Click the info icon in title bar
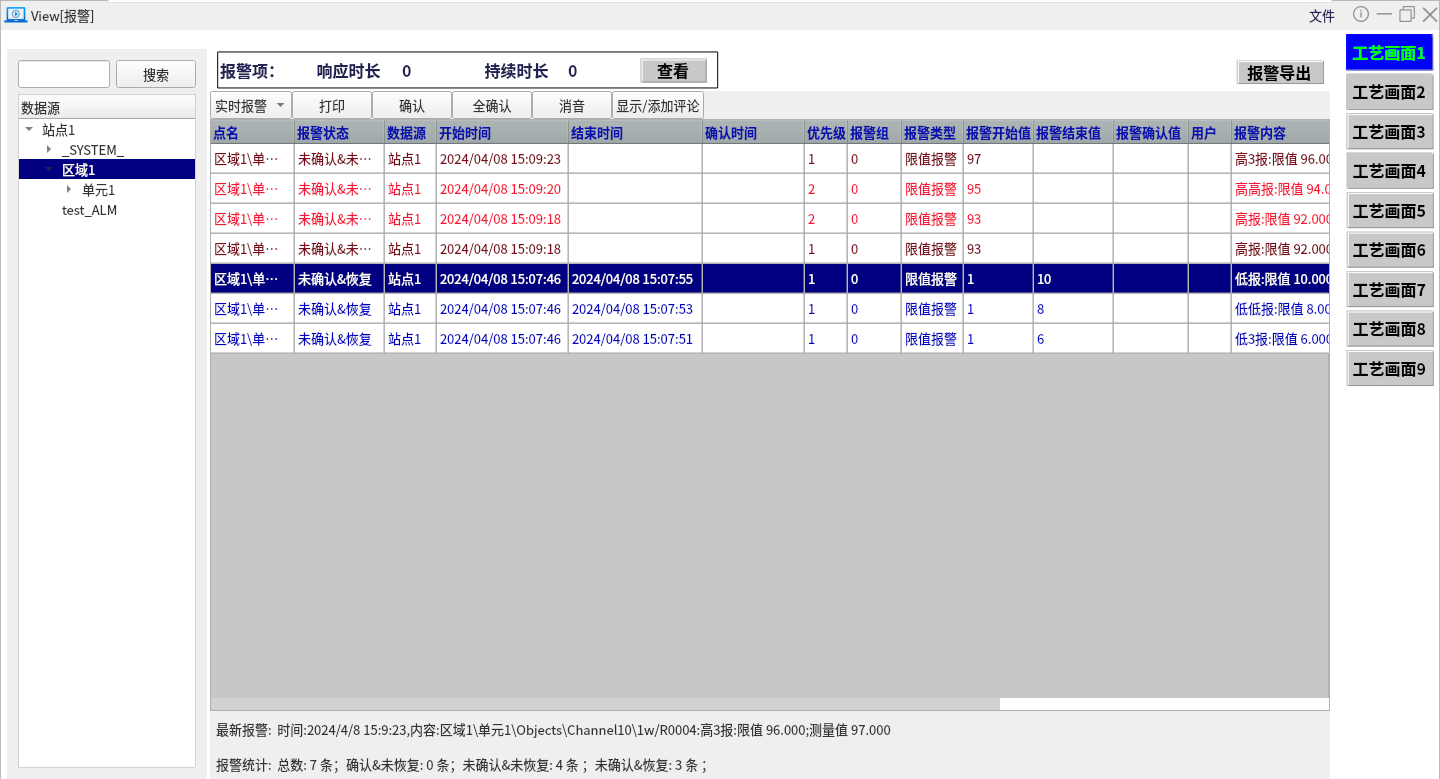The height and width of the screenshot is (779, 1440). 1361,14
